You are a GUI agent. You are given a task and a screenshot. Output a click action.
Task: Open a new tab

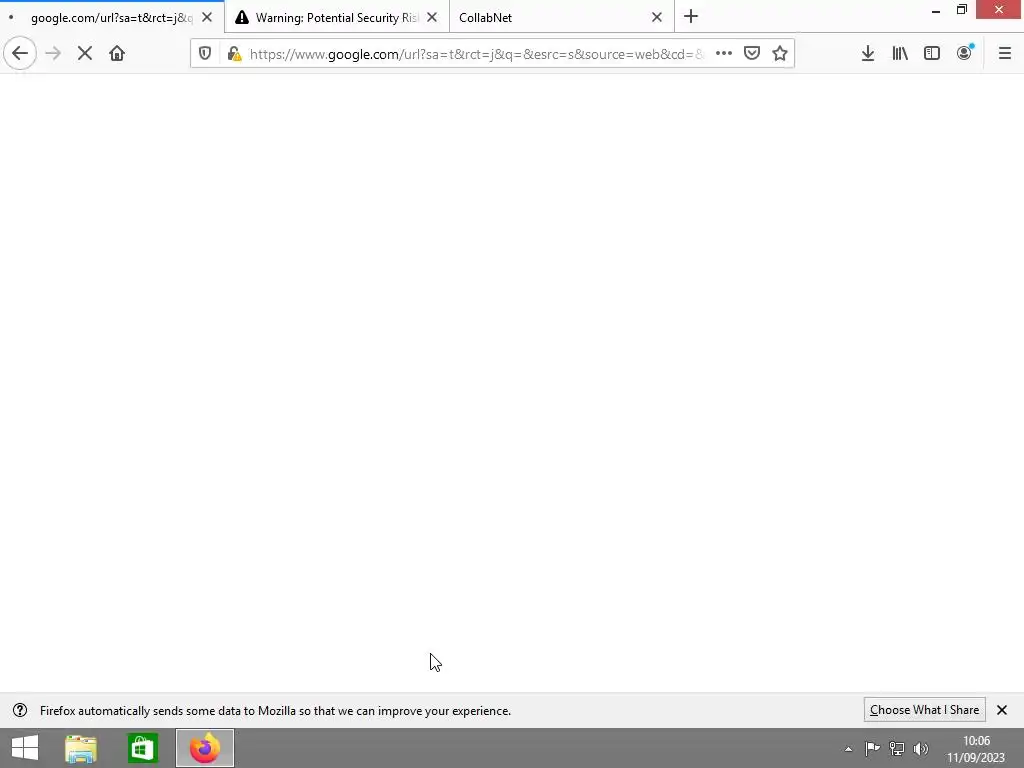pos(691,17)
